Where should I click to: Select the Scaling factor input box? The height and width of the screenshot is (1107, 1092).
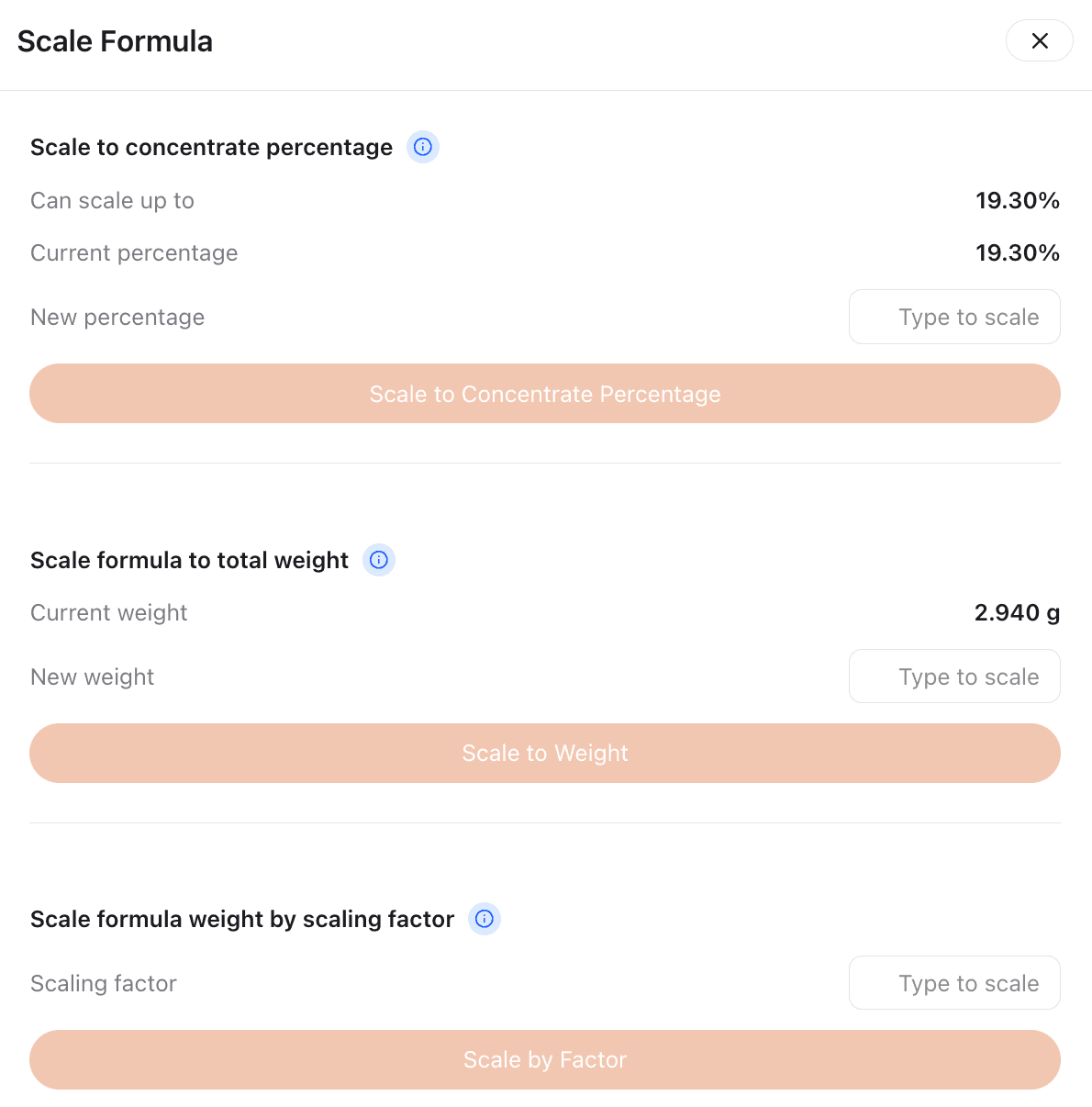coord(954,984)
